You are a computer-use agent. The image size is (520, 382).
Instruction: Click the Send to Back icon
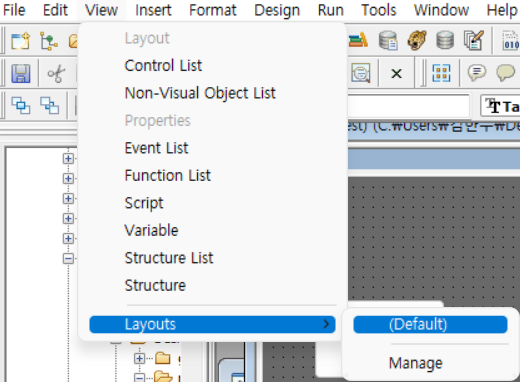click(x=49, y=105)
